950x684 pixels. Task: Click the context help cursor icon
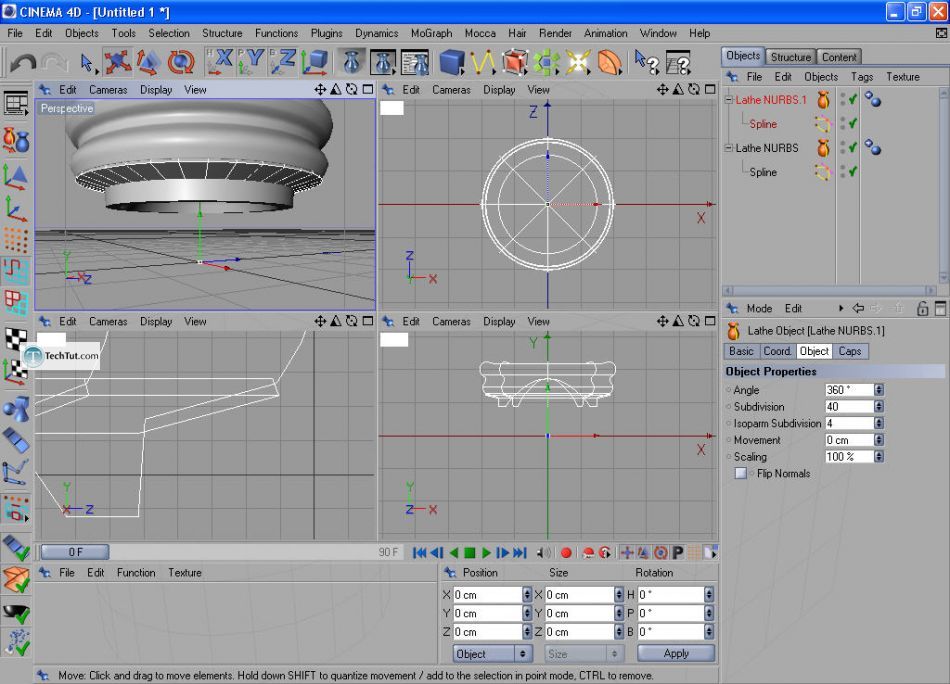point(646,62)
